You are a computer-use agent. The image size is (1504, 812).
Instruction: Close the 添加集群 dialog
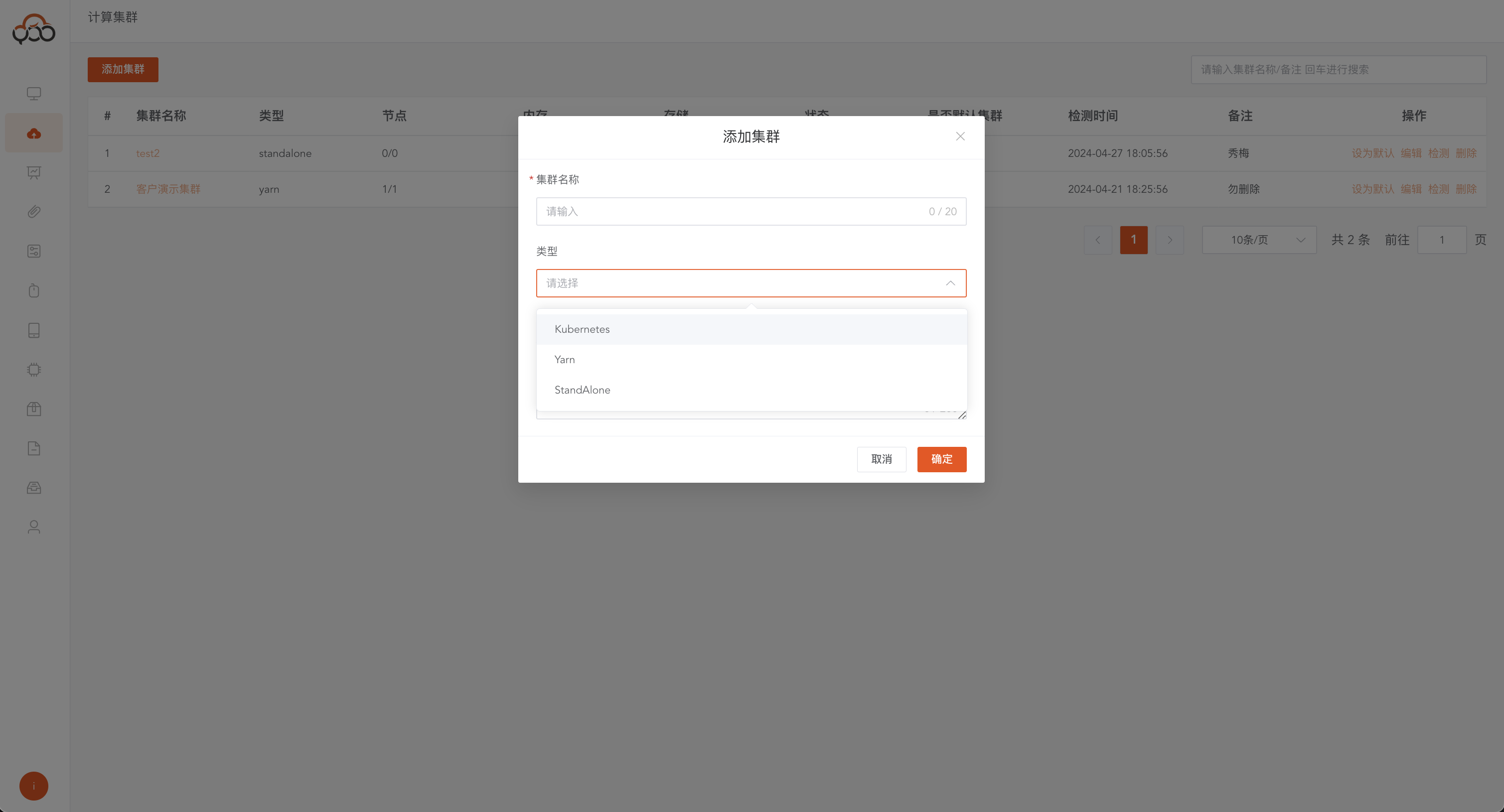960,136
